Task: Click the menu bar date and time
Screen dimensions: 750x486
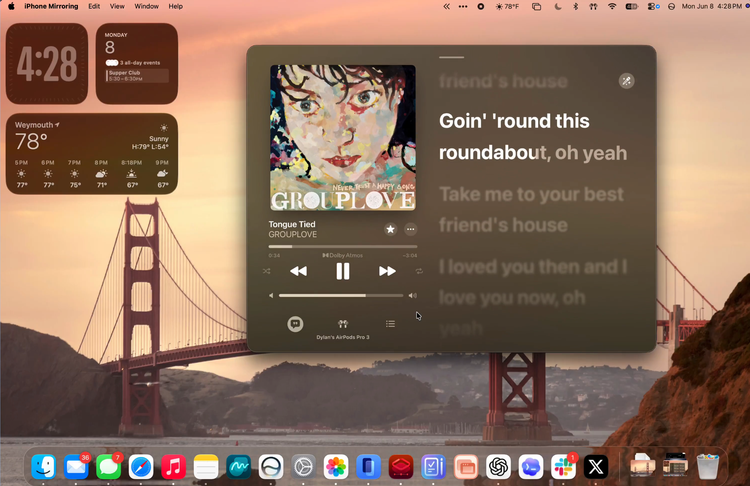Action: click(712, 6)
